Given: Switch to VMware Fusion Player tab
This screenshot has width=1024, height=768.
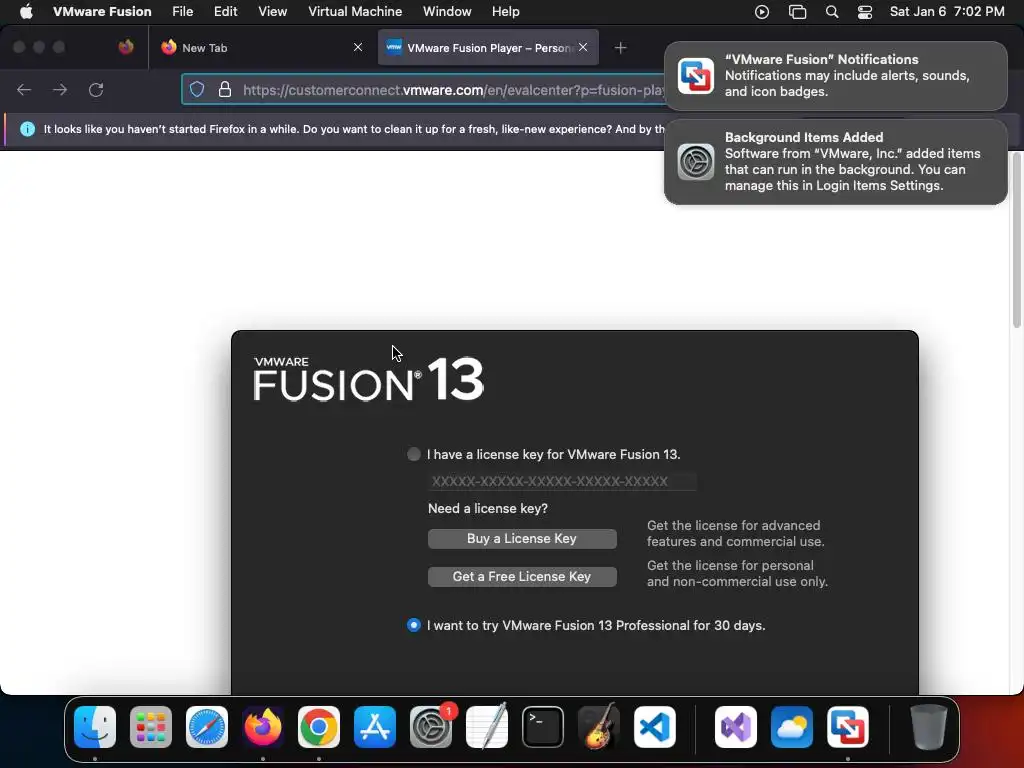Looking at the screenshot, I should [488, 48].
